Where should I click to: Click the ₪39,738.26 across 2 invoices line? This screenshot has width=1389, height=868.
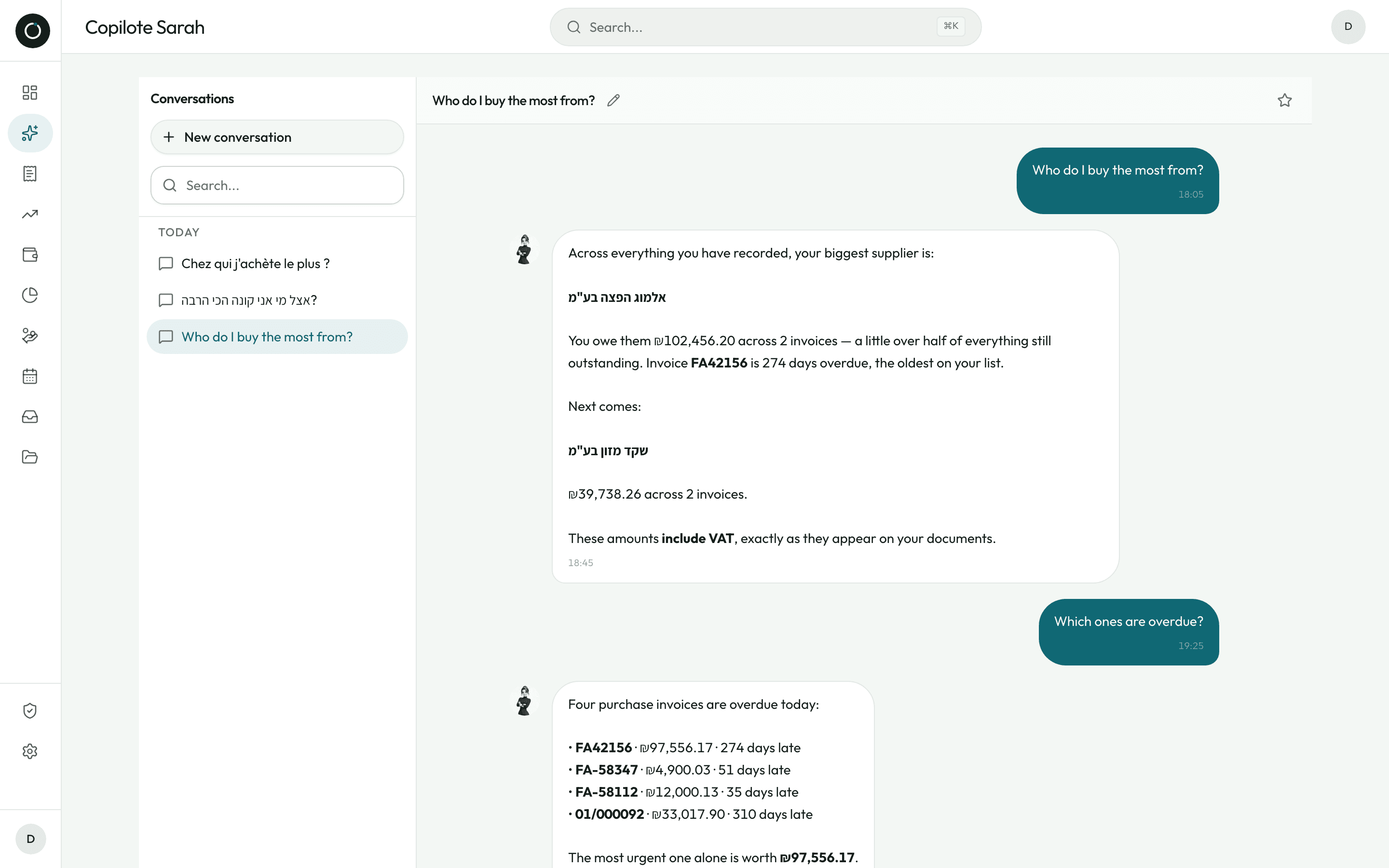(658, 494)
